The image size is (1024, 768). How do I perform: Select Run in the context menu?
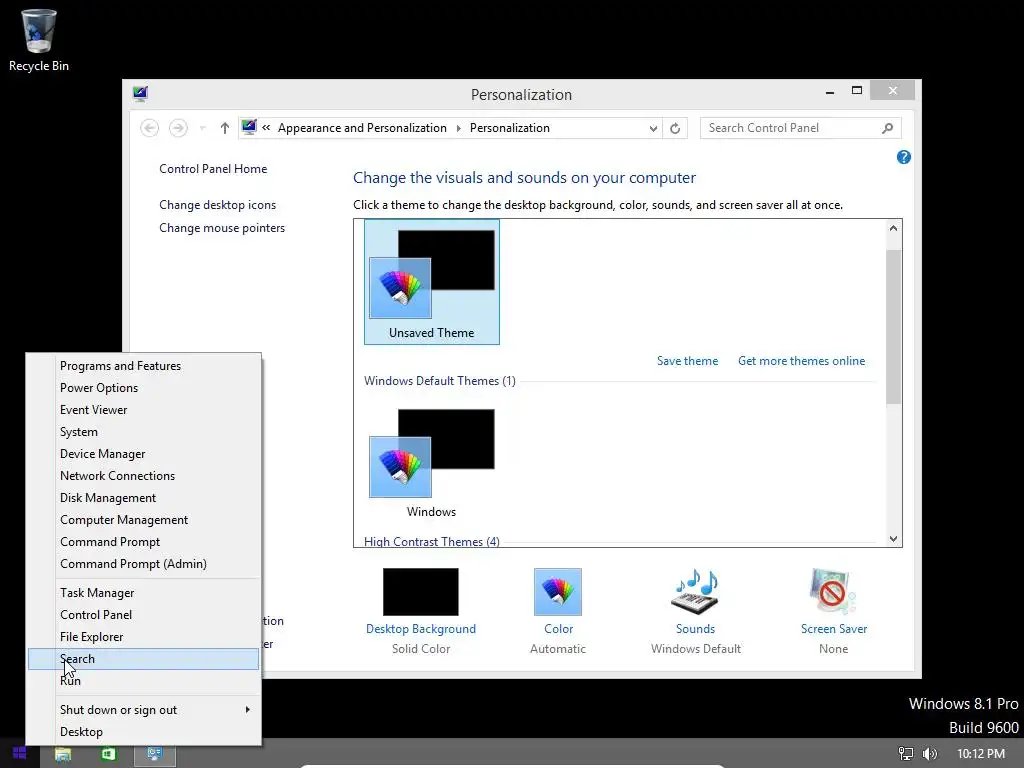144,680
